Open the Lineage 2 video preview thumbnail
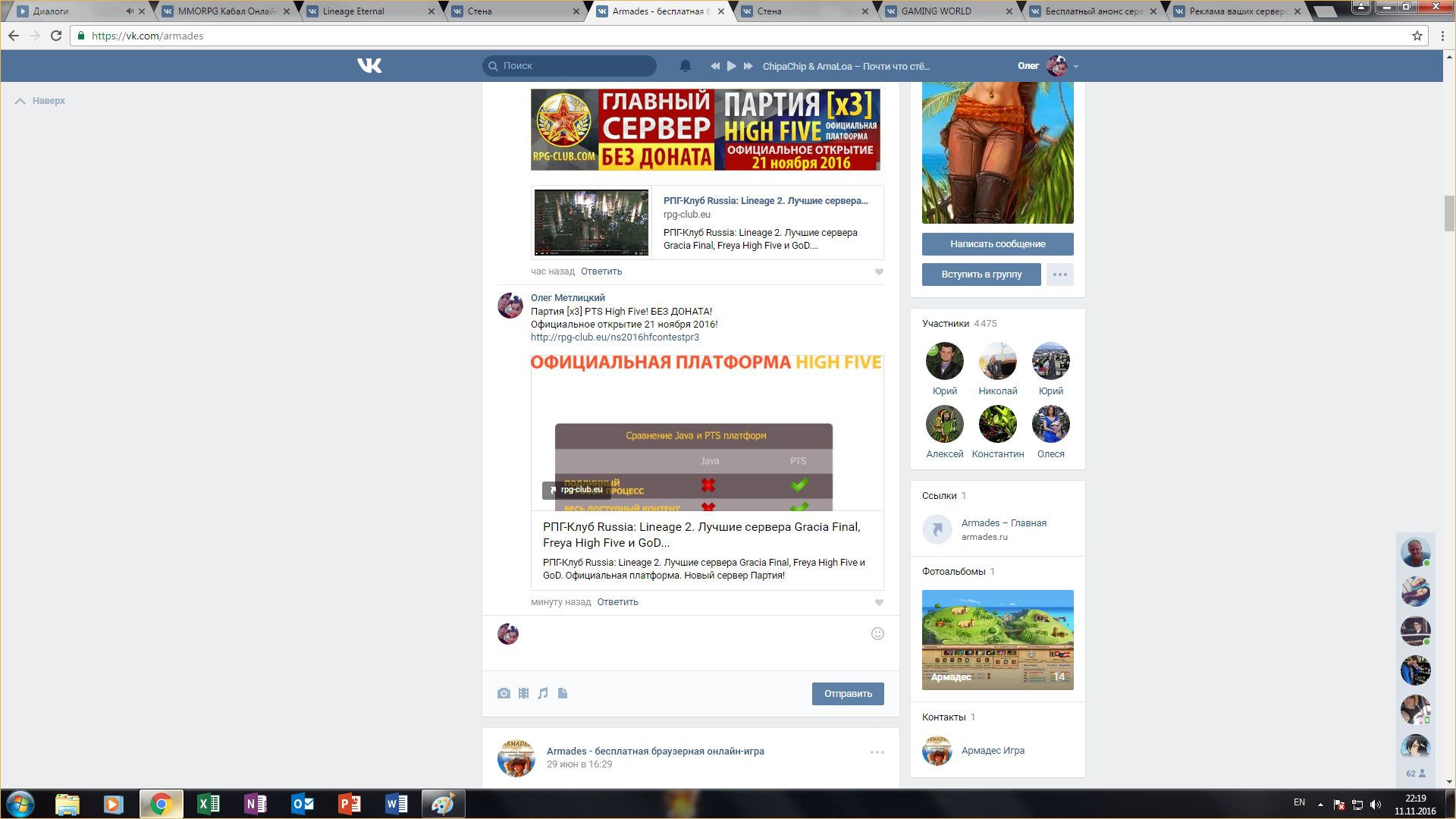 [591, 222]
